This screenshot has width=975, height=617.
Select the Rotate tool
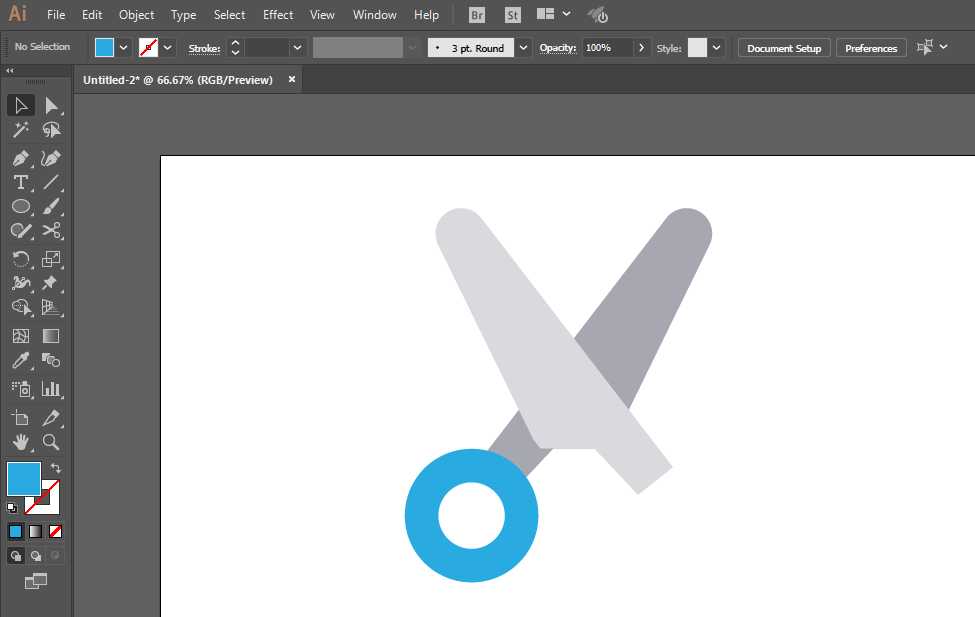click(x=21, y=259)
